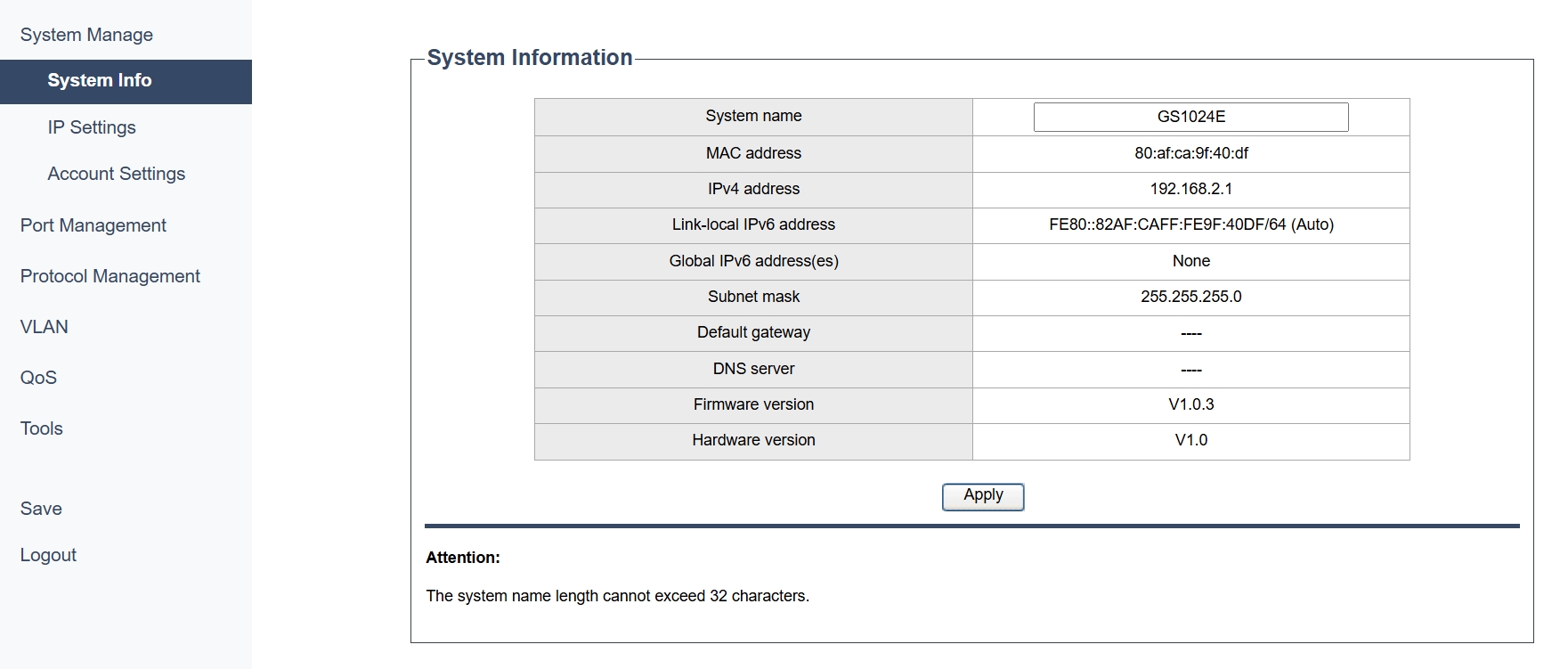Image resolution: width=1568 pixels, height=669 pixels.
Task: Expand the System Manage menu section
Action: [x=86, y=35]
